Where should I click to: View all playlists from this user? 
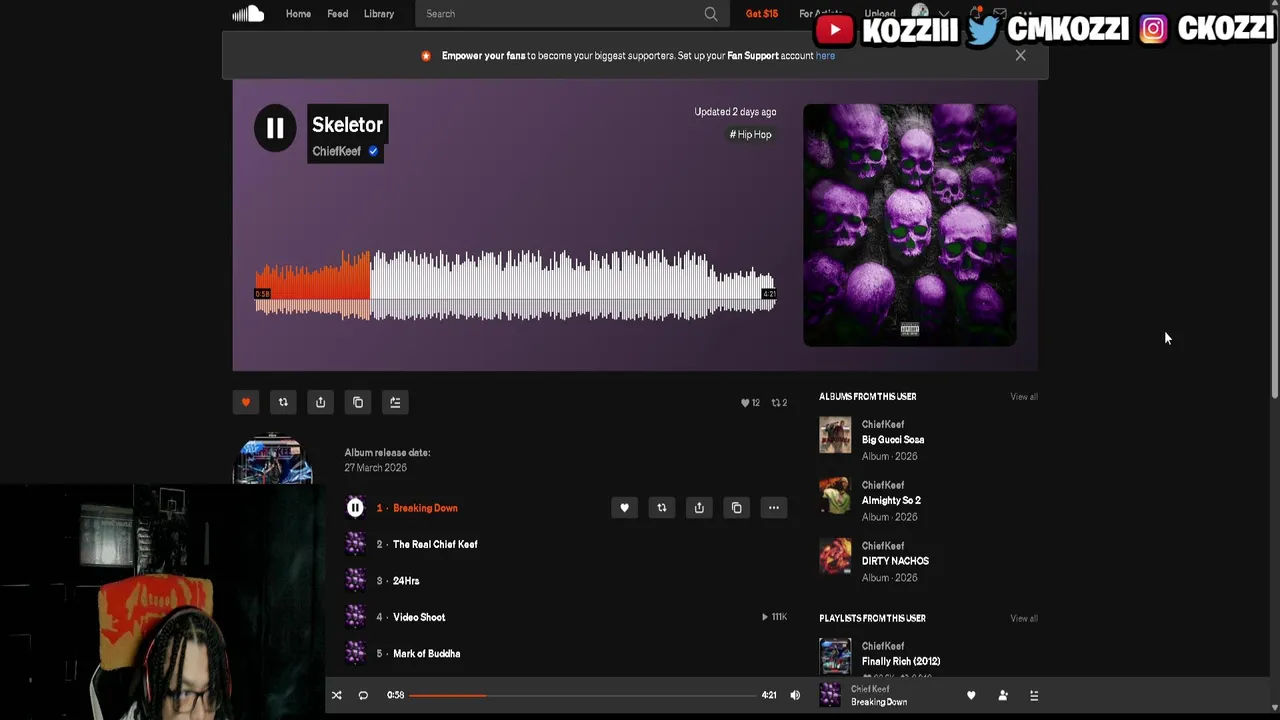[1024, 618]
